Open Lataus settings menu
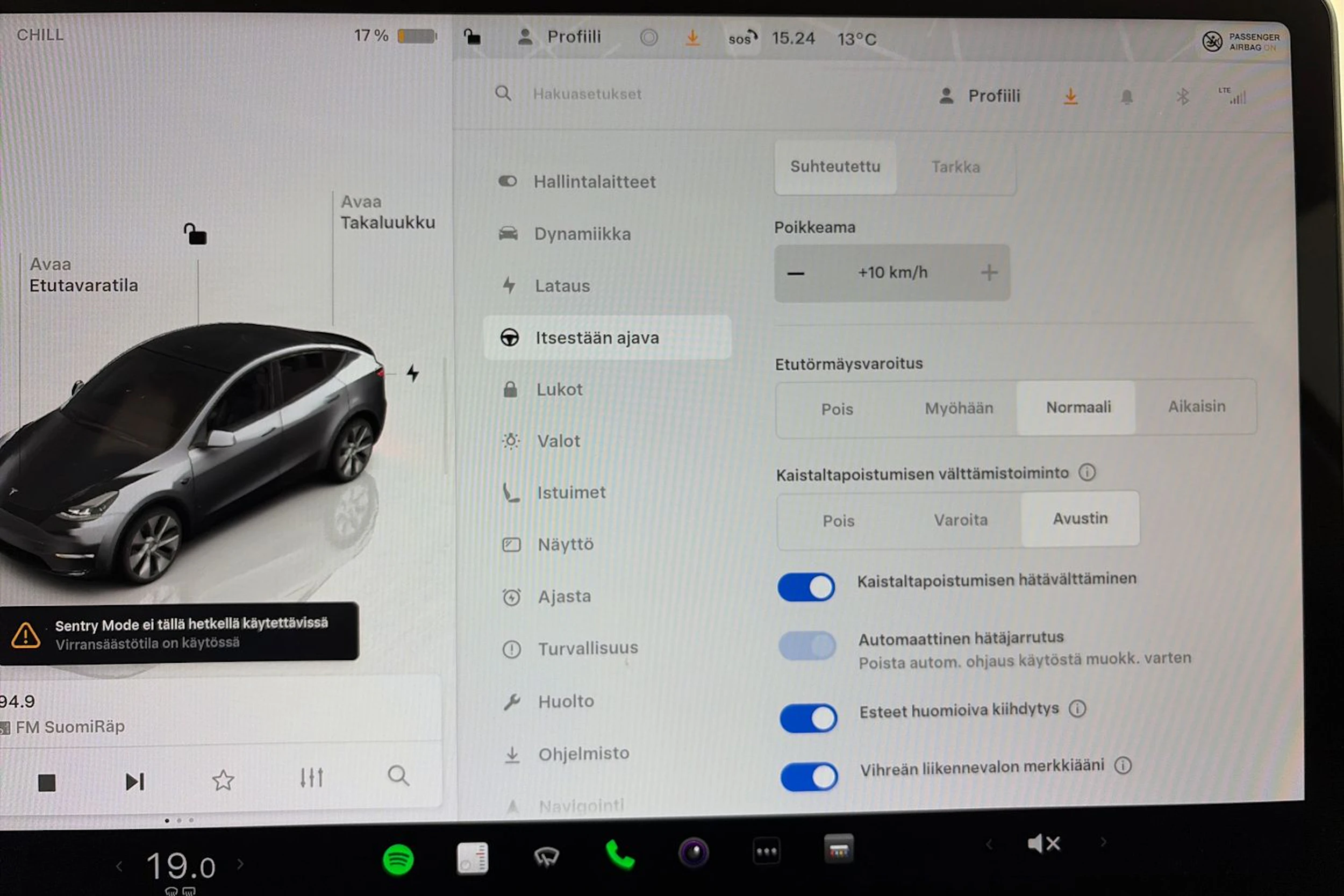 click(x=607, y=286)
